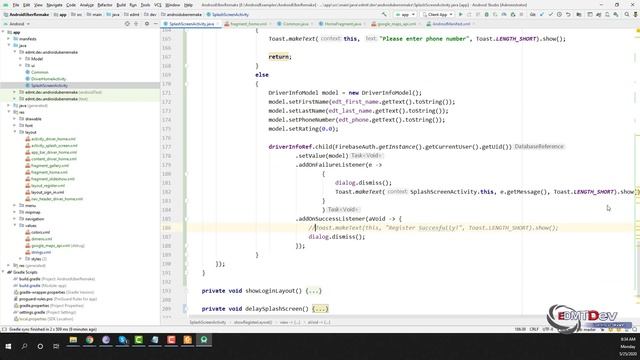Click line 186 commented Toast code
Image resolution: width=640 pixels, height=360 pixels.
(433, 228)
